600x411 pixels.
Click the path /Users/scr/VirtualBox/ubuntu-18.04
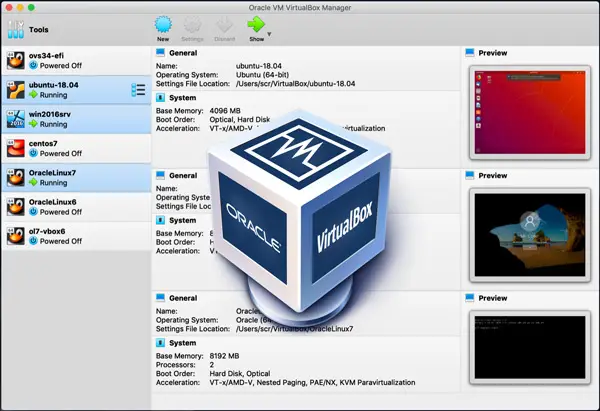295,83
